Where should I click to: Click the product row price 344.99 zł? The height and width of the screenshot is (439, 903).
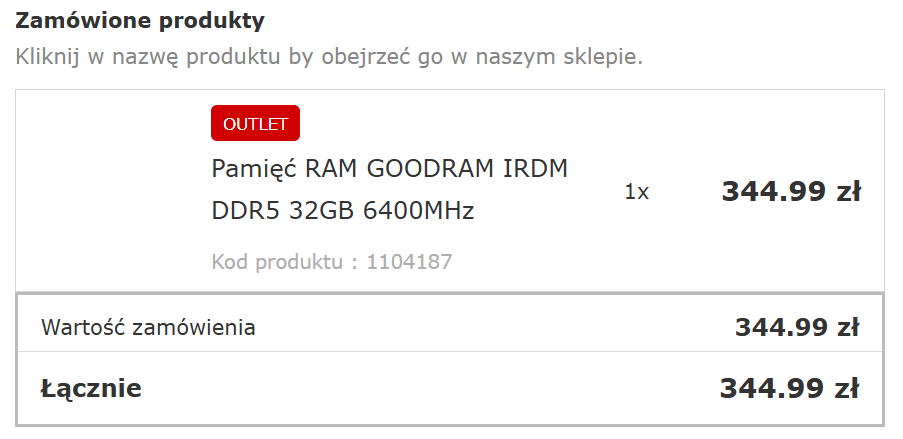(791, 191)
